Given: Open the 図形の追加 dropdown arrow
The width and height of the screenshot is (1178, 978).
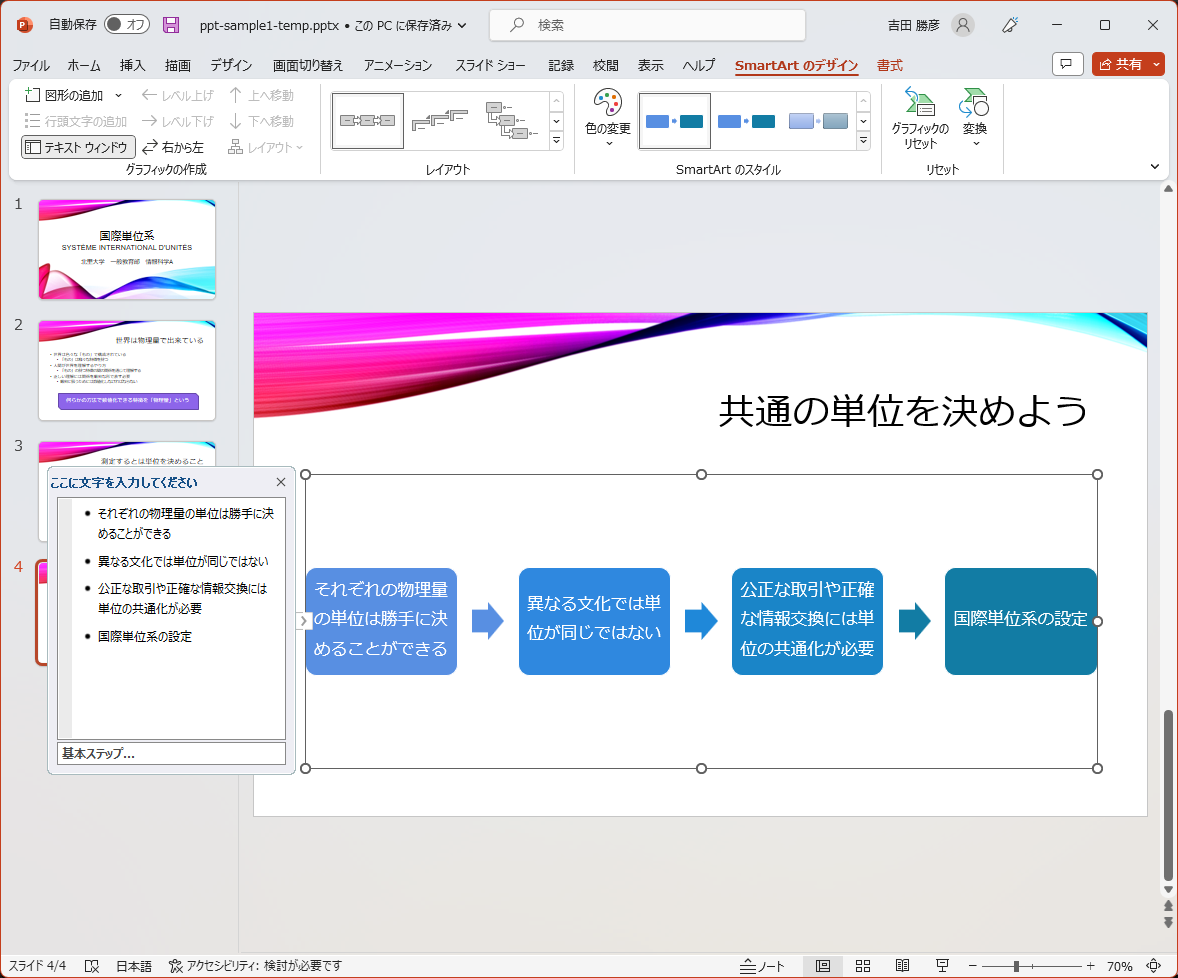Looking at the screenshot, I should point(118,95).
